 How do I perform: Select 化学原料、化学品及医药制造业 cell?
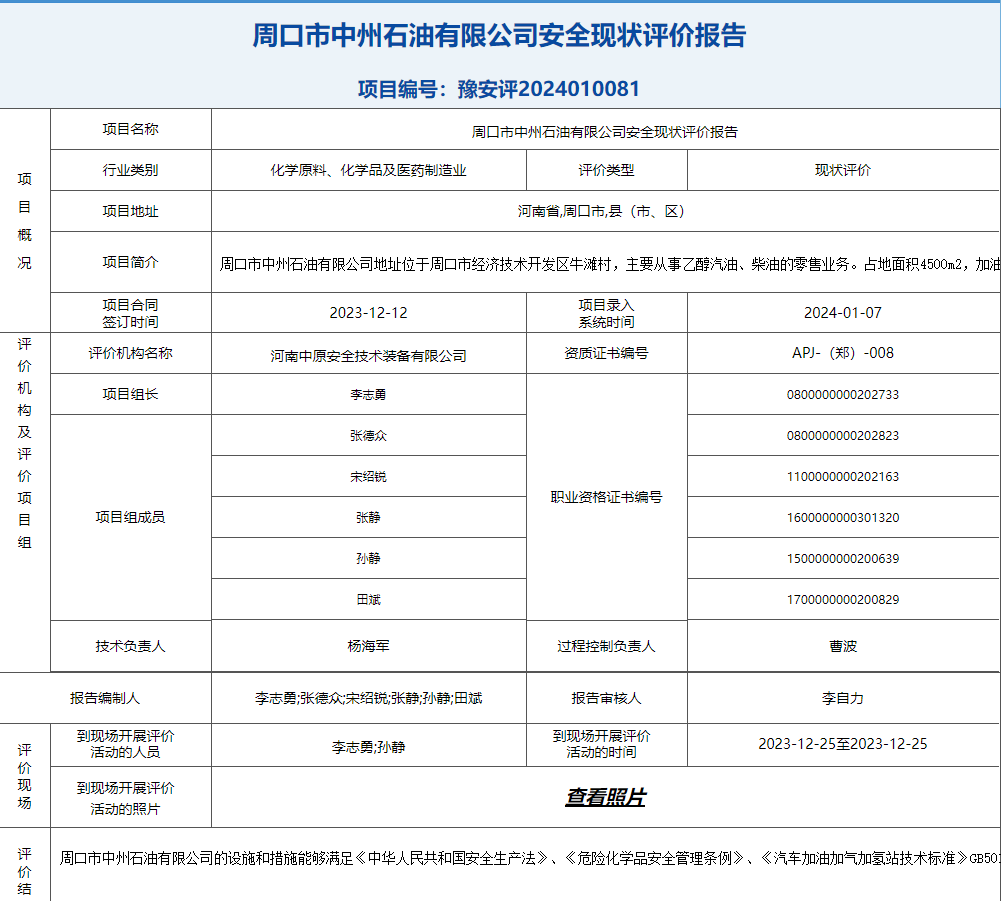click(x=368, y=170)
